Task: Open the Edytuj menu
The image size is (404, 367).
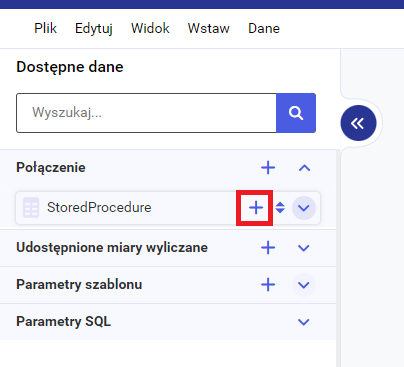Action: (x=94, y=28)
